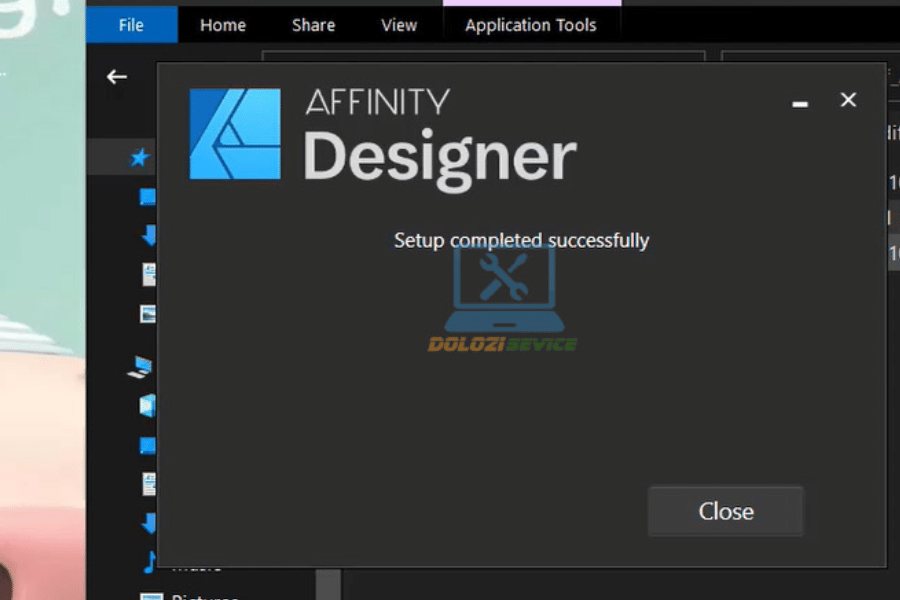This screenshot has height=600, width=900.
Task: Go back using the Explorer back arrow
Action: pos(117,77)
